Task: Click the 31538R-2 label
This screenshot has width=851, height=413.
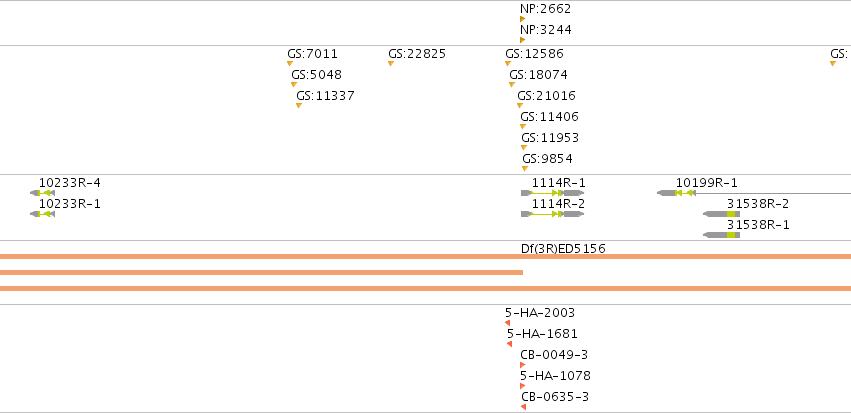Action: click(x=758, y=204)
